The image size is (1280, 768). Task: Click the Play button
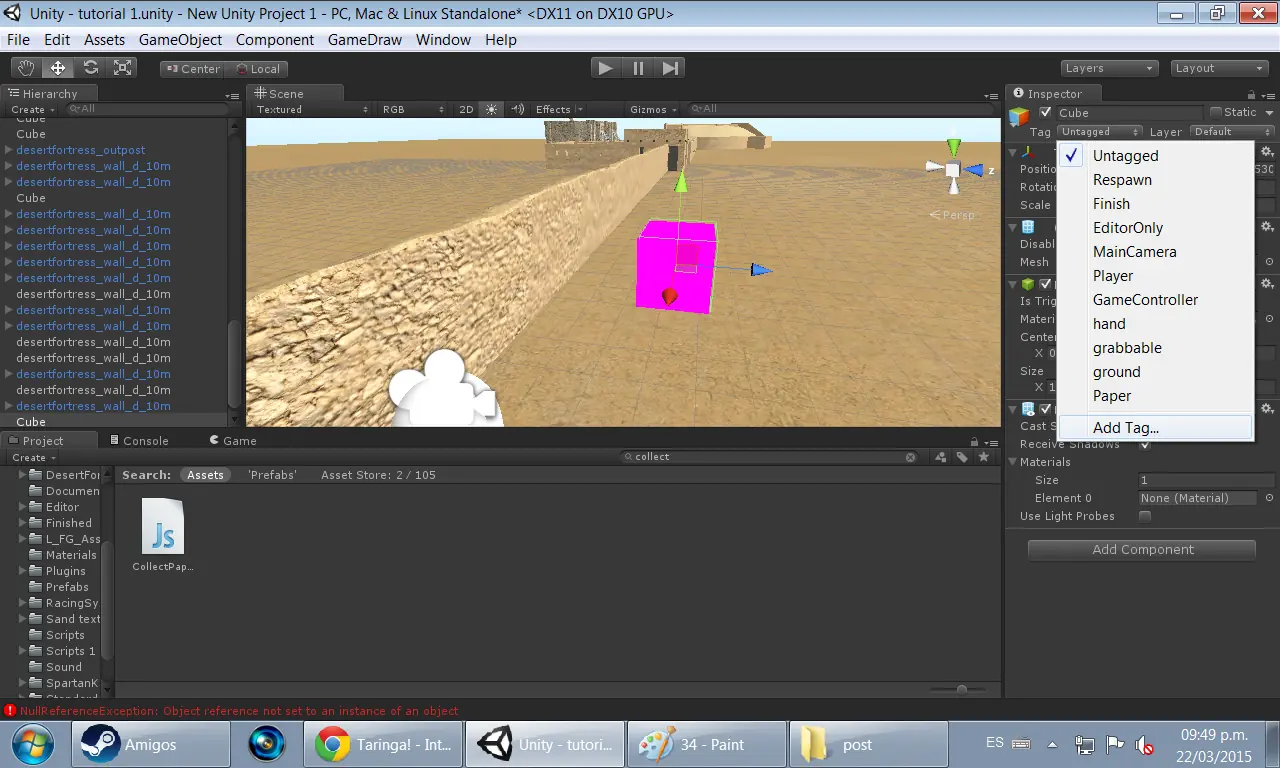click(x=604, y=68)
